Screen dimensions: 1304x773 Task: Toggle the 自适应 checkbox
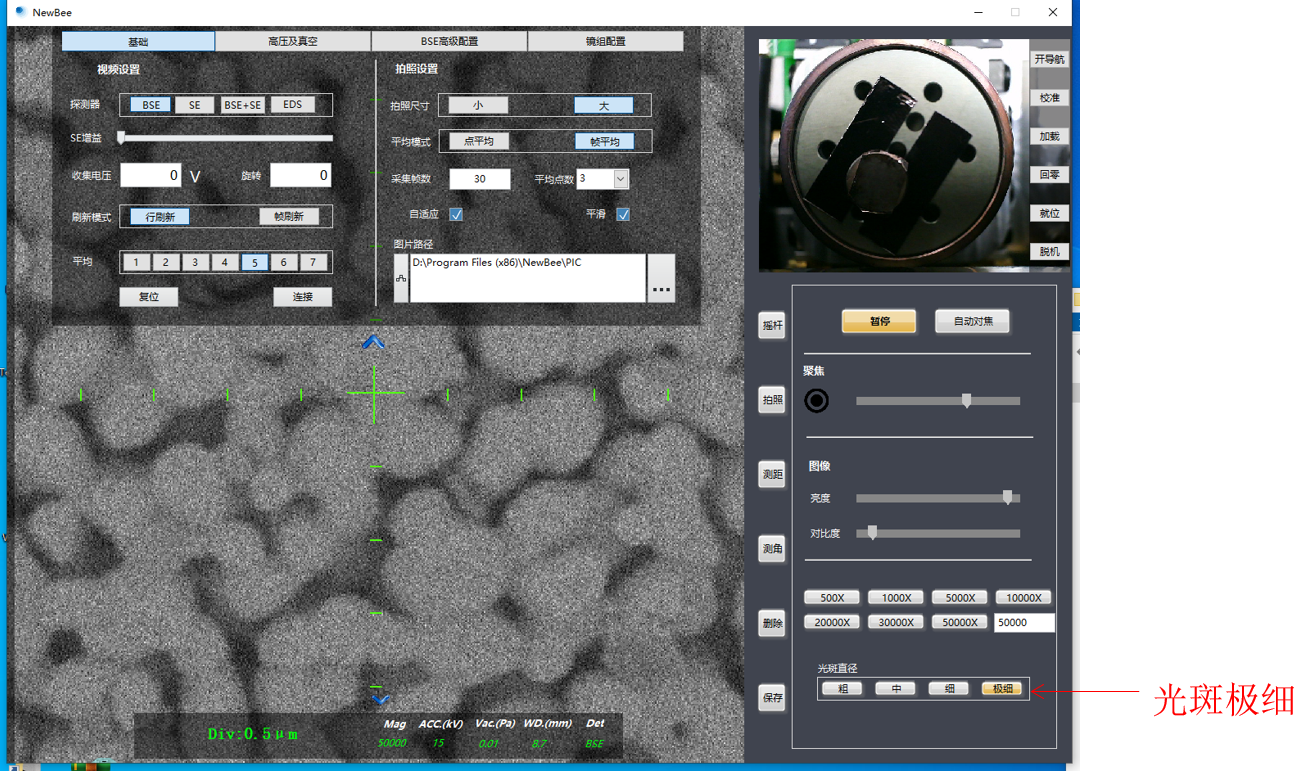pyautogui.click(x=456, y=214)
